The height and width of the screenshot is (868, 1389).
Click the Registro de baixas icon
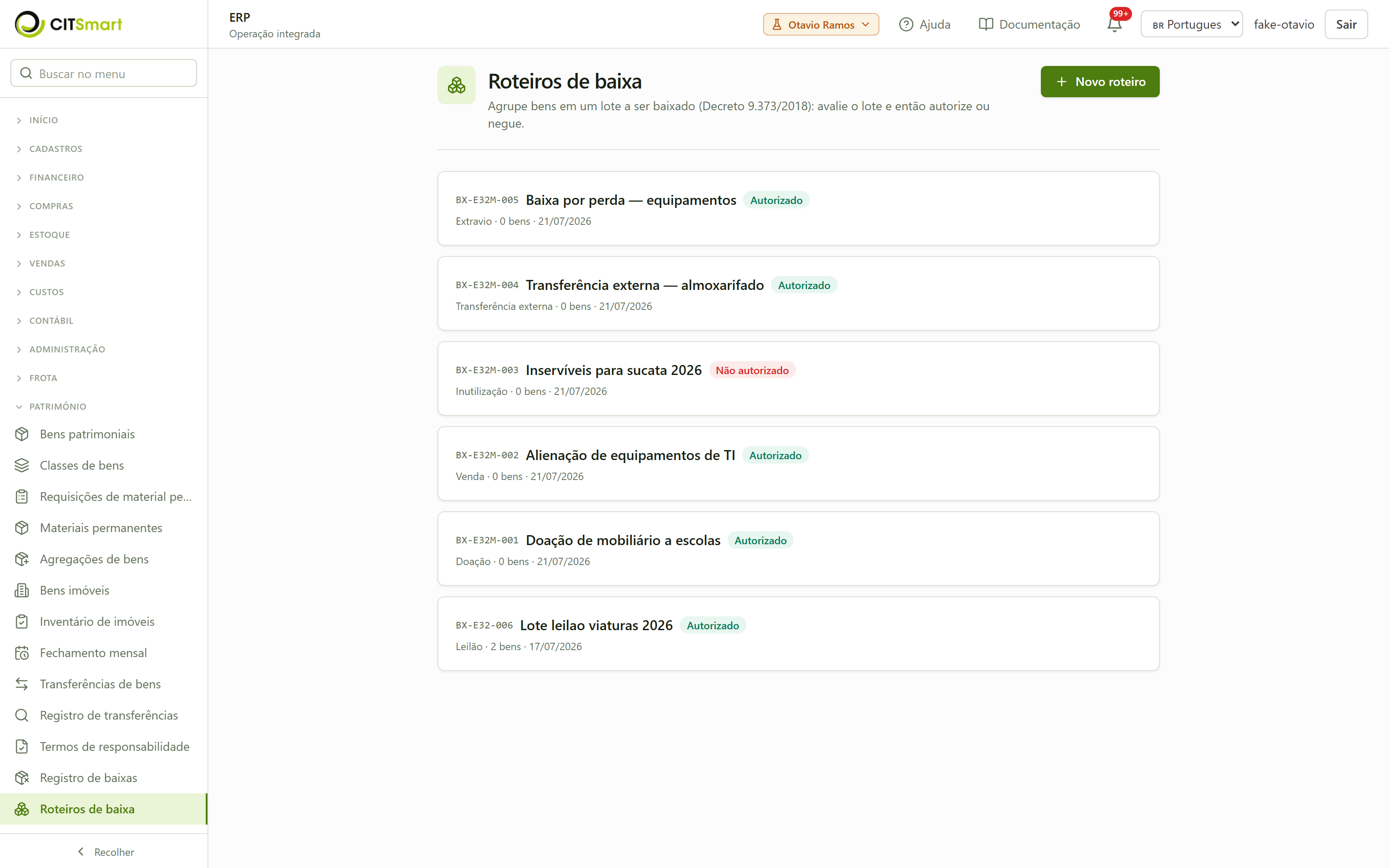[x=22, y=778]
